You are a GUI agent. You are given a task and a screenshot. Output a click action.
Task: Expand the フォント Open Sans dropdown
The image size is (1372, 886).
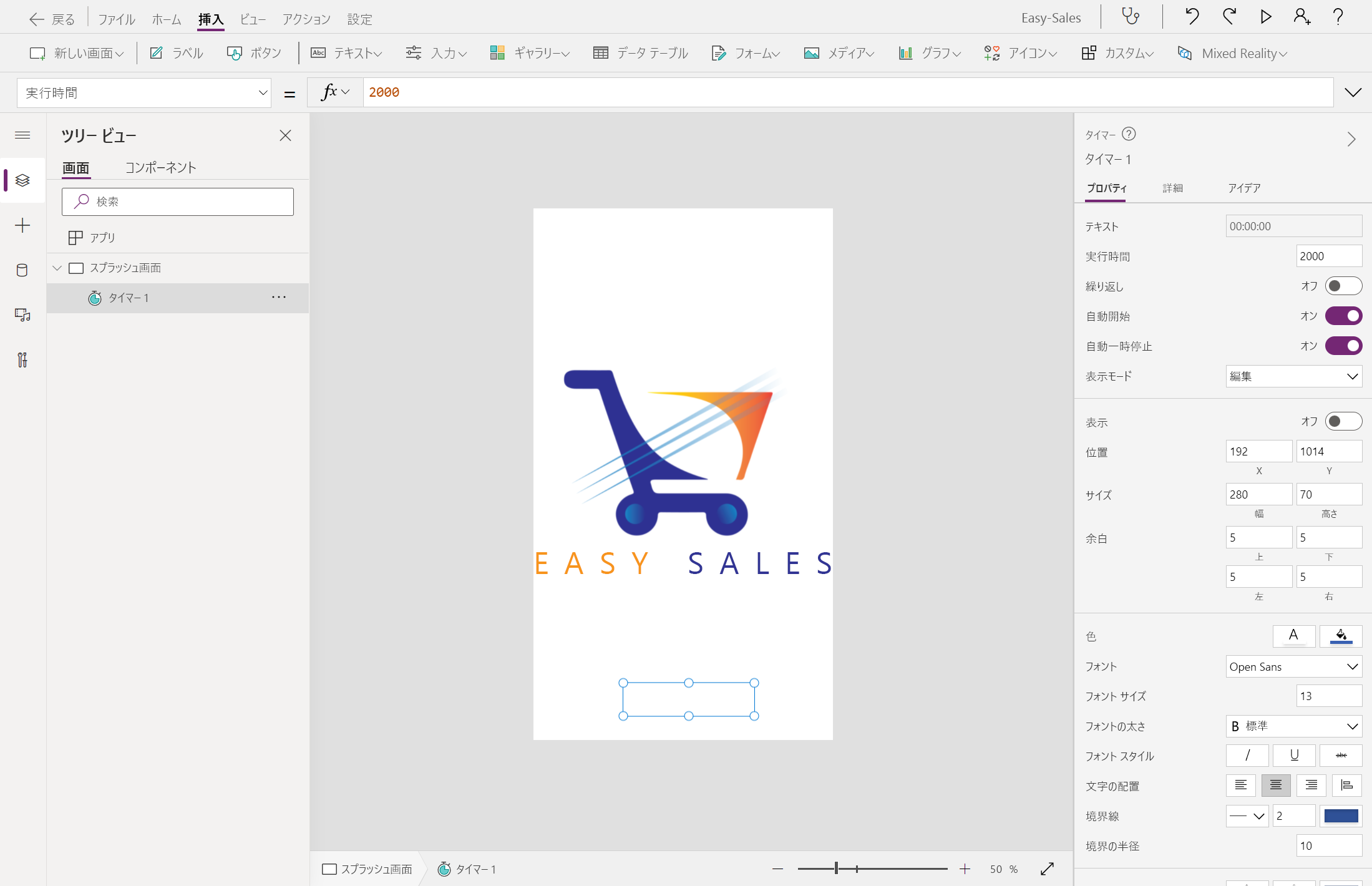pos(1293,666)
